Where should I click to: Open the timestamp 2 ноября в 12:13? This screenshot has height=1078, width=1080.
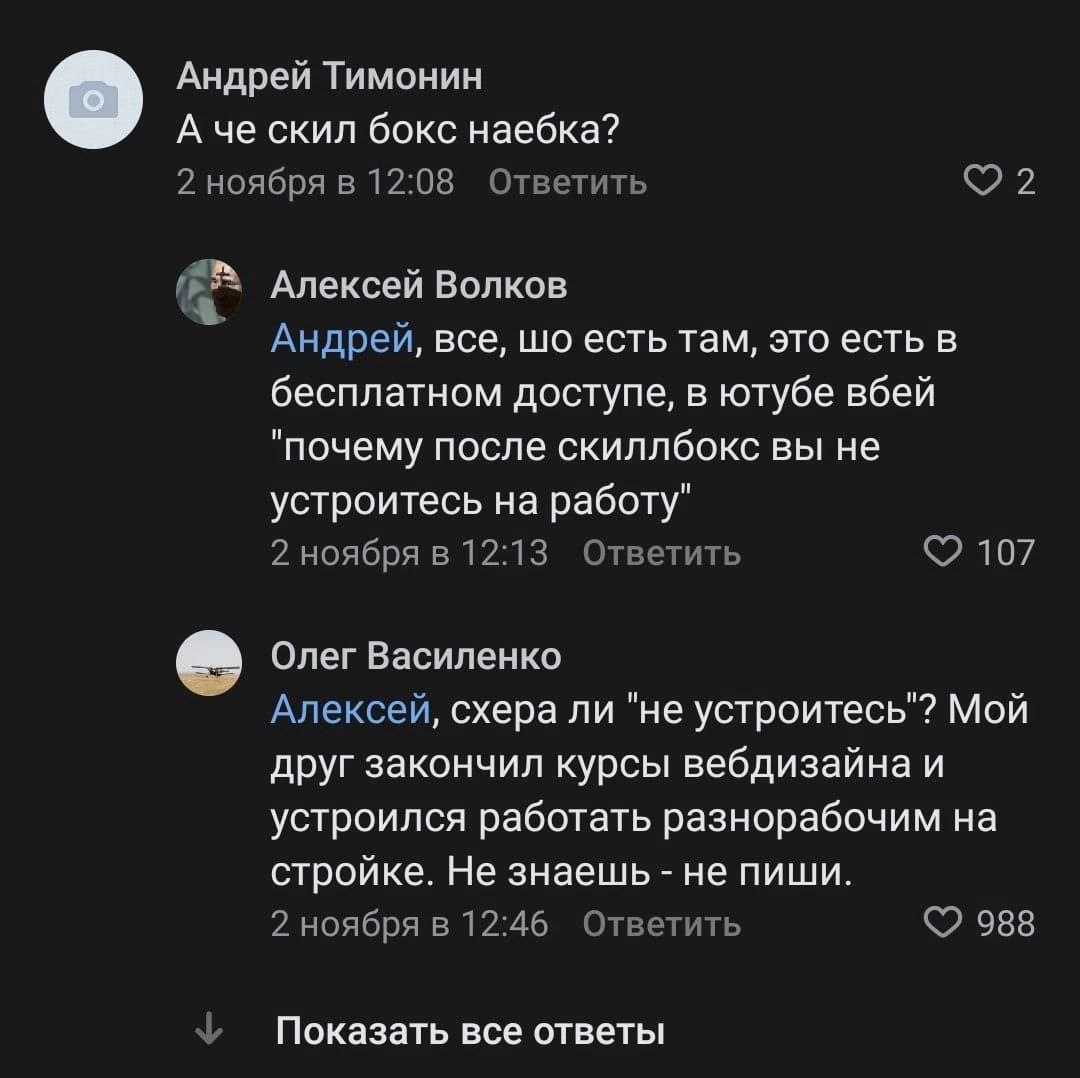pyautogui.click(x=410, y=552)
